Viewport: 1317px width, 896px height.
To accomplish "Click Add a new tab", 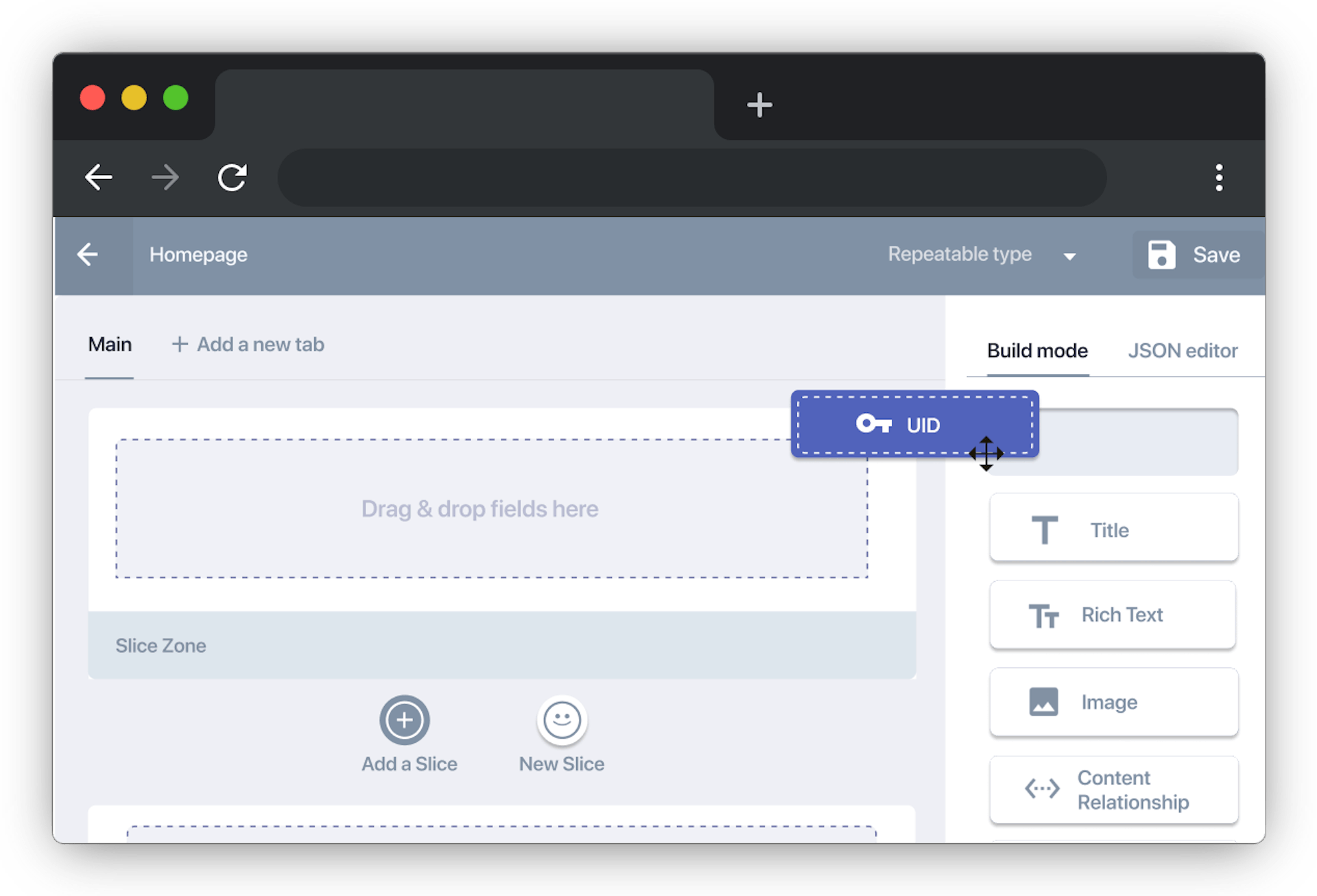I will (248, 344).
